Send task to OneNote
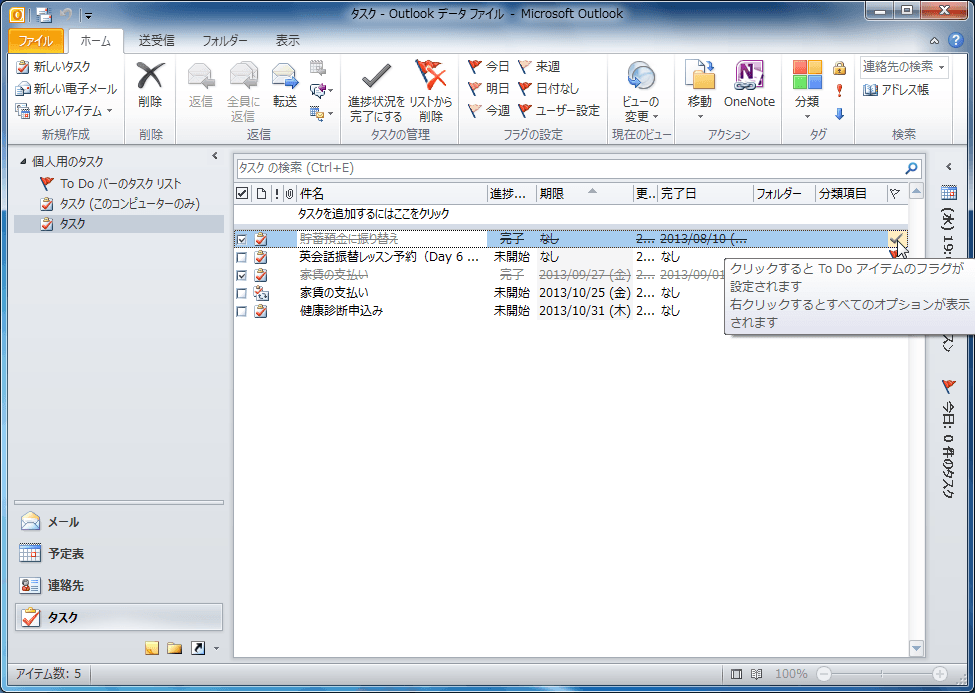This screenshot has height=693, width=975. click(x=749, y=85)
